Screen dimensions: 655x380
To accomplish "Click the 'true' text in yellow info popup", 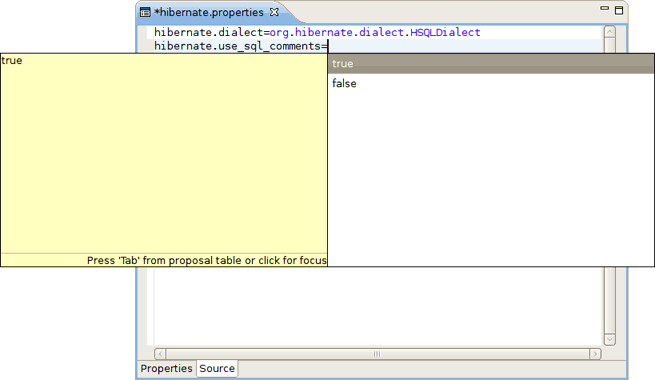I will coord(12,61).
